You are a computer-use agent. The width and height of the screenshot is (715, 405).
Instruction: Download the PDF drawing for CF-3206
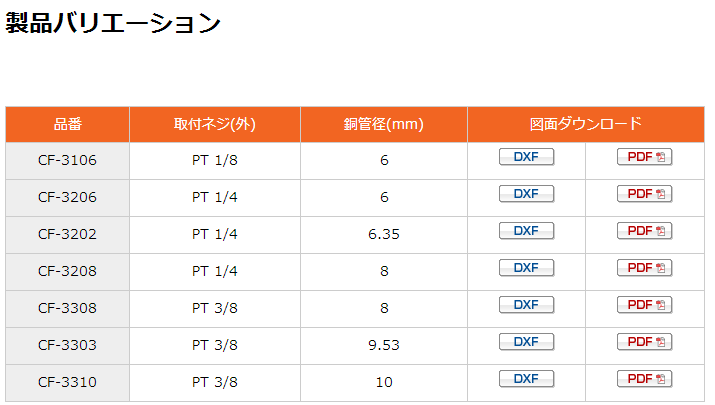[644, 194]
